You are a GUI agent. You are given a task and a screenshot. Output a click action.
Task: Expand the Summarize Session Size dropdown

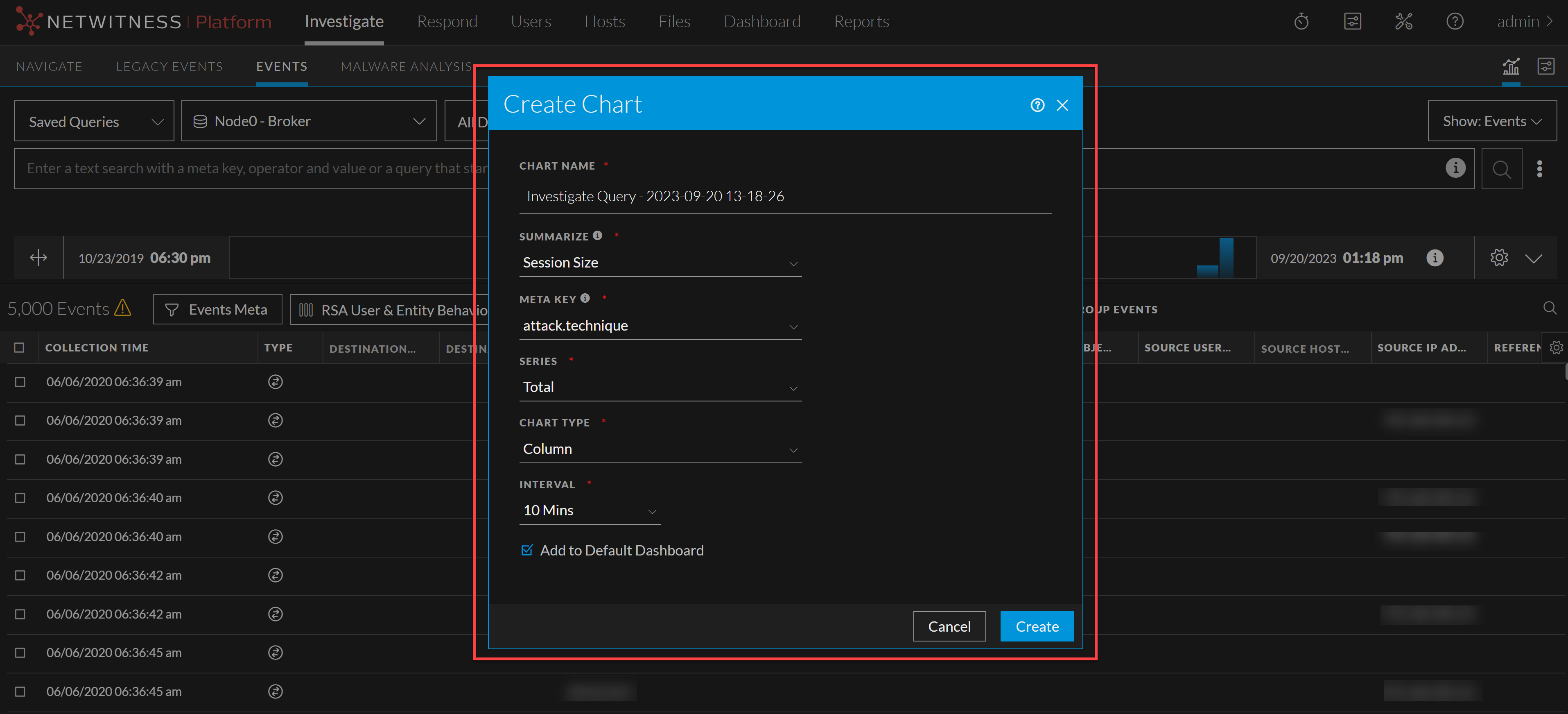(x=660, y=263)
